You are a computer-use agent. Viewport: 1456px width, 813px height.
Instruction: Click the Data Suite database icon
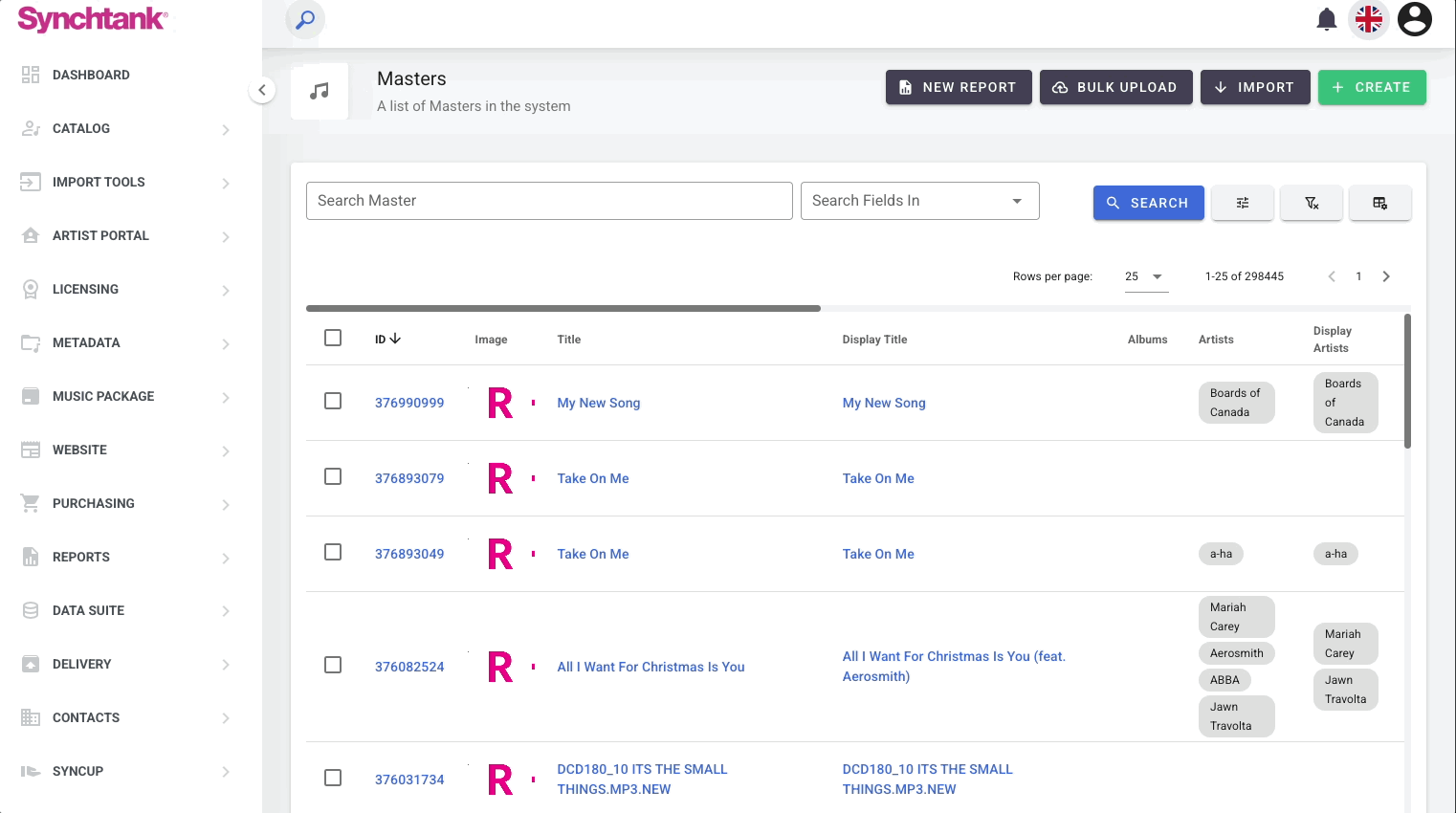tap(31, 610)
